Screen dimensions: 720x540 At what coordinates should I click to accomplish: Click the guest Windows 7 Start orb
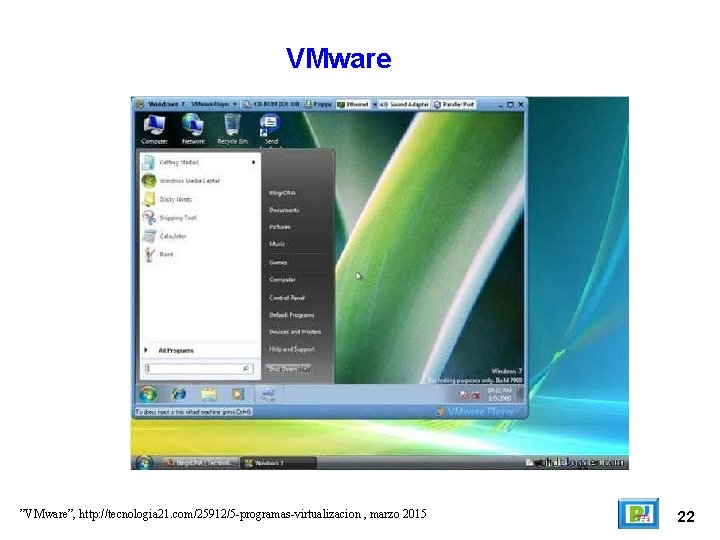148,394
